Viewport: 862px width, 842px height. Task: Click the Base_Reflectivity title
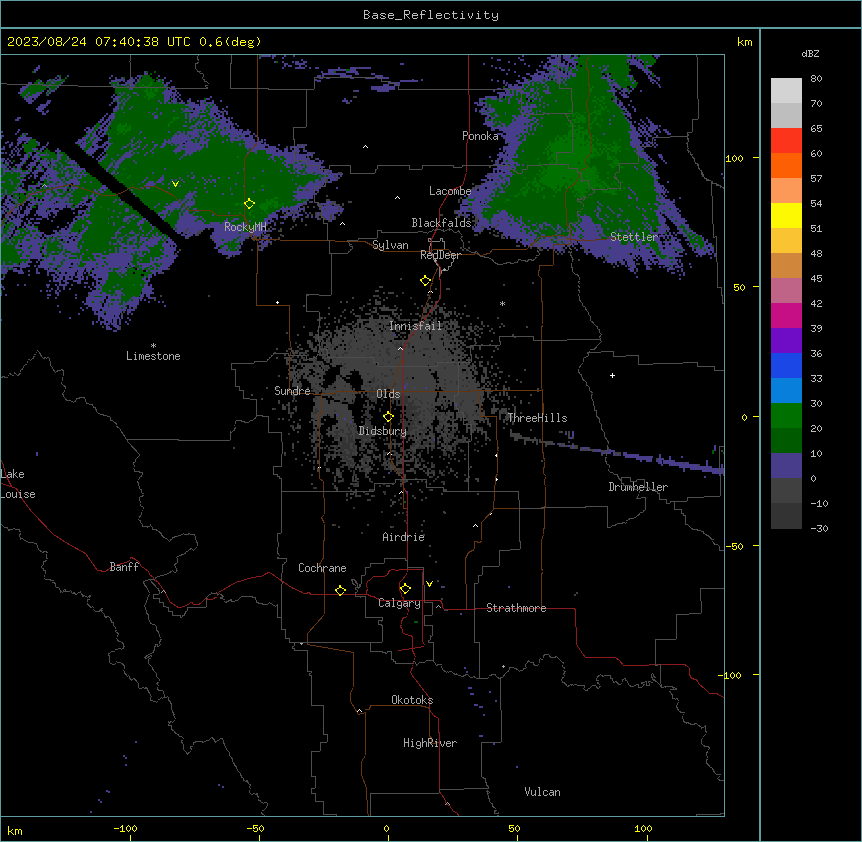tap(431, 15)
